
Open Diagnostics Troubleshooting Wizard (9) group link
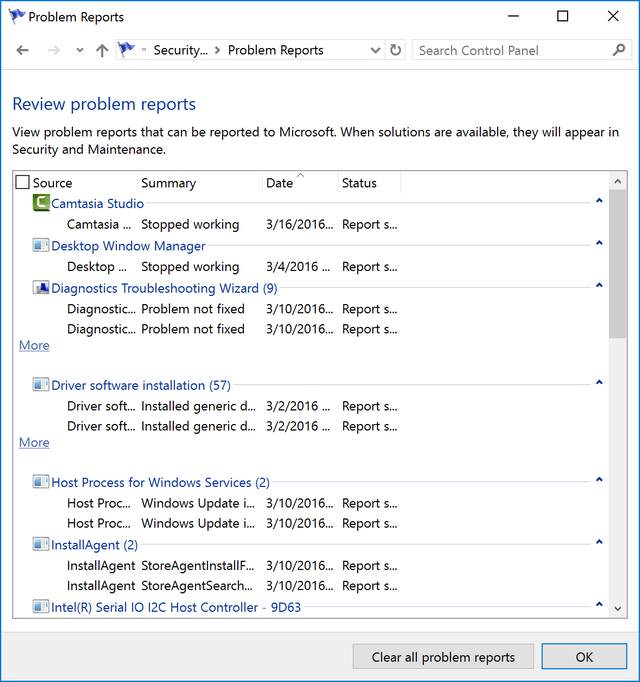(164, 288)
